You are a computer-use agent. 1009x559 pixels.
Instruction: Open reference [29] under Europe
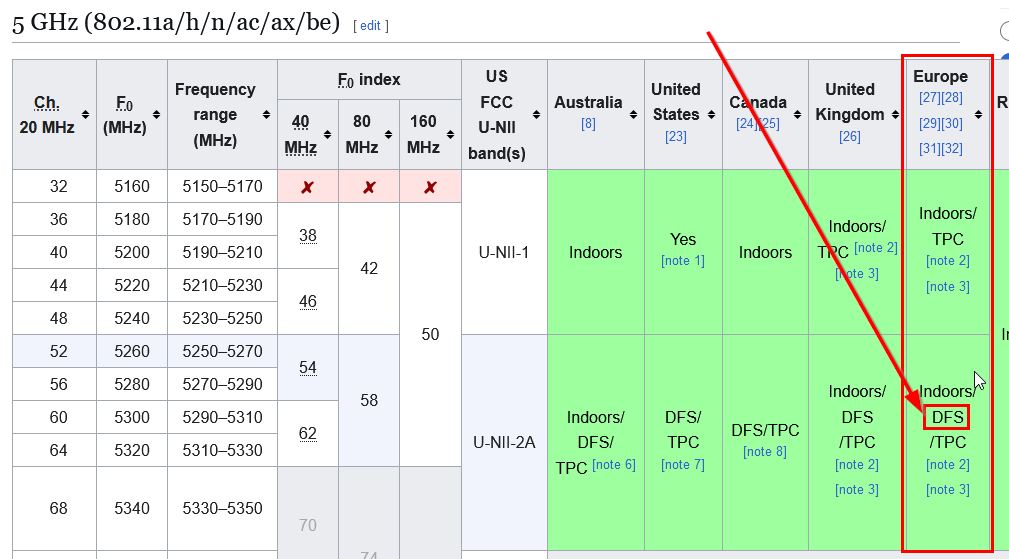(x=930, y=124)
